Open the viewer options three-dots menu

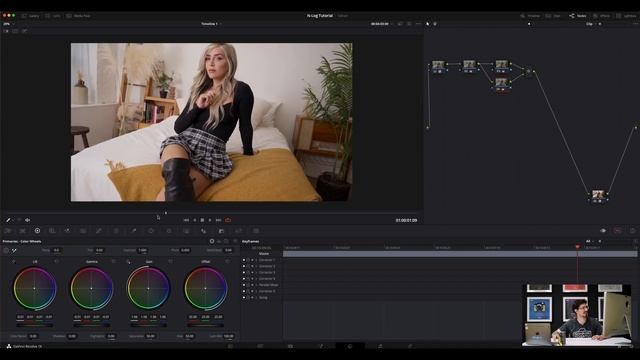point(418,24)
